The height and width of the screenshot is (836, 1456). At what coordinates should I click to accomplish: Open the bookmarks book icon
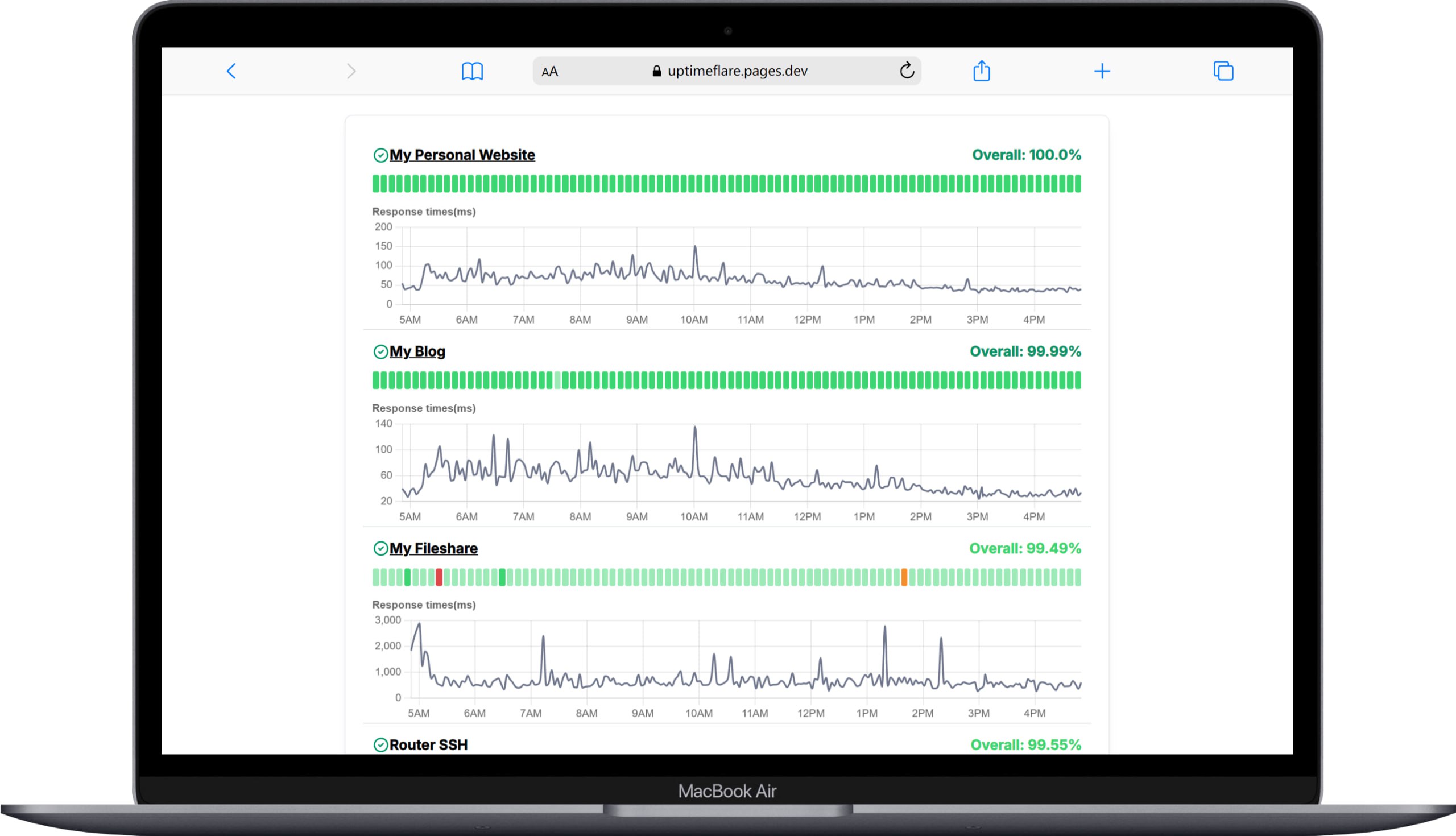point(472,71)
